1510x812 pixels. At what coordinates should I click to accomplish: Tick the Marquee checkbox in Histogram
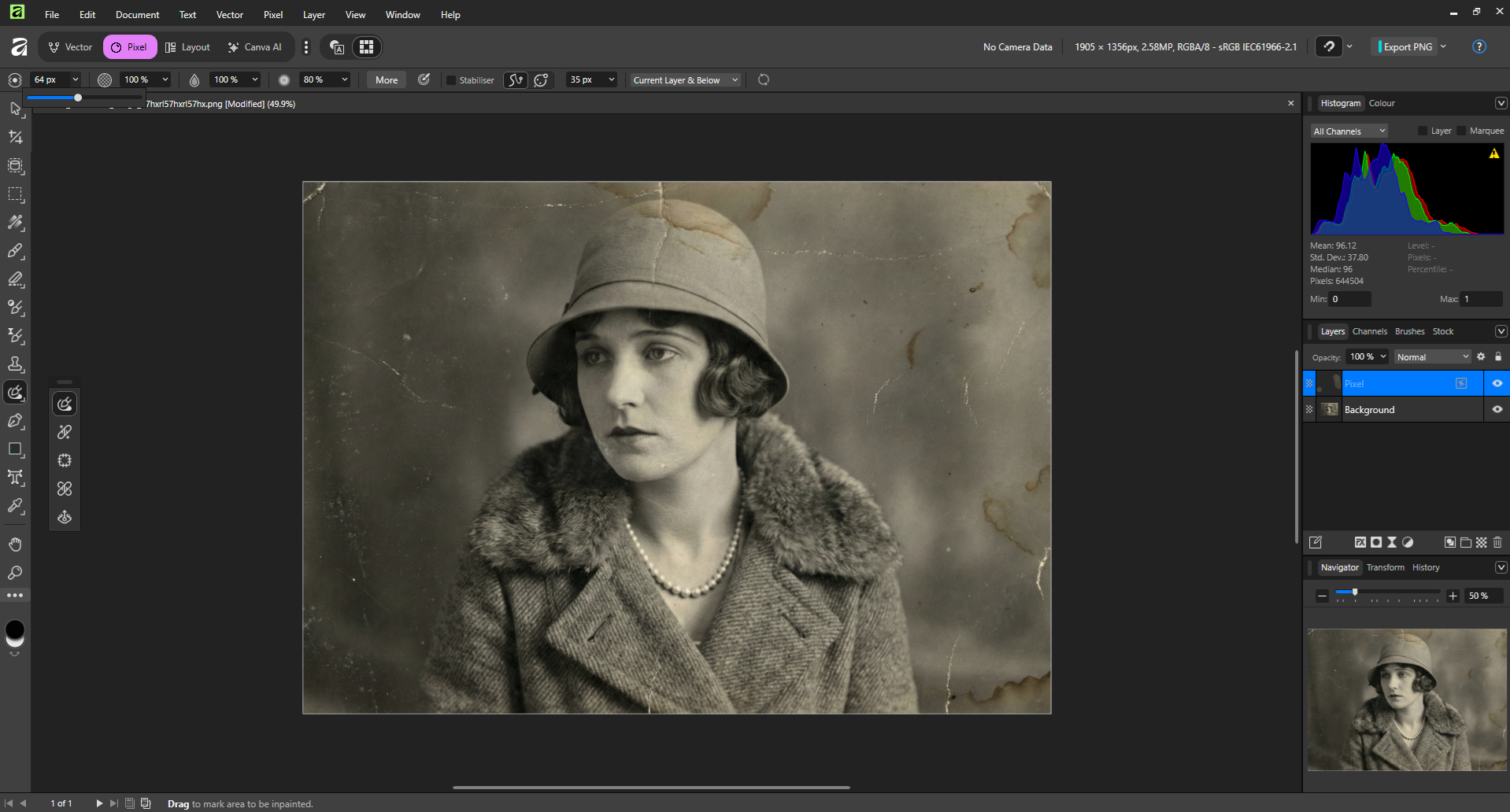pyautogui.click(x=1461, y=131)
